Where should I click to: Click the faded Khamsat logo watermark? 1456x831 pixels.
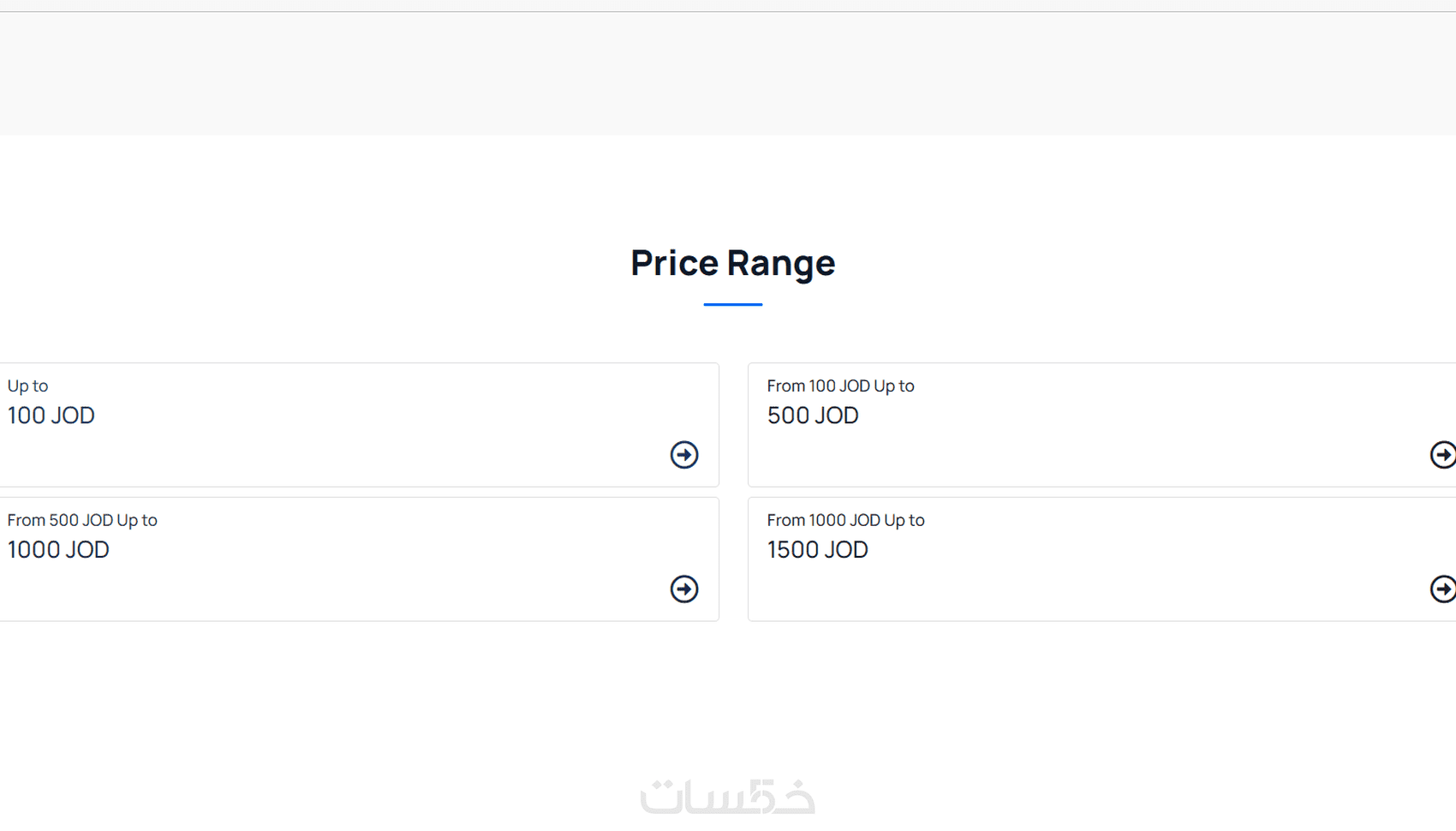[728, 797]
